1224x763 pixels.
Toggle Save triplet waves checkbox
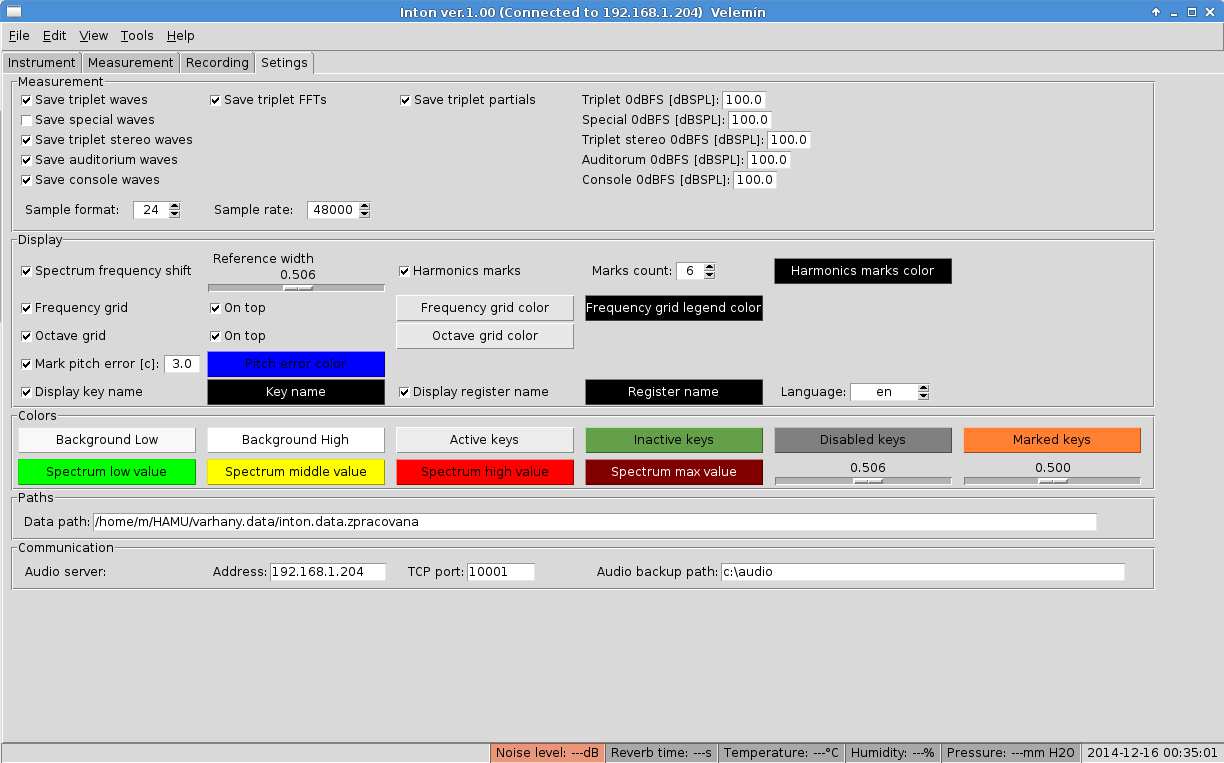coord(26,100)
